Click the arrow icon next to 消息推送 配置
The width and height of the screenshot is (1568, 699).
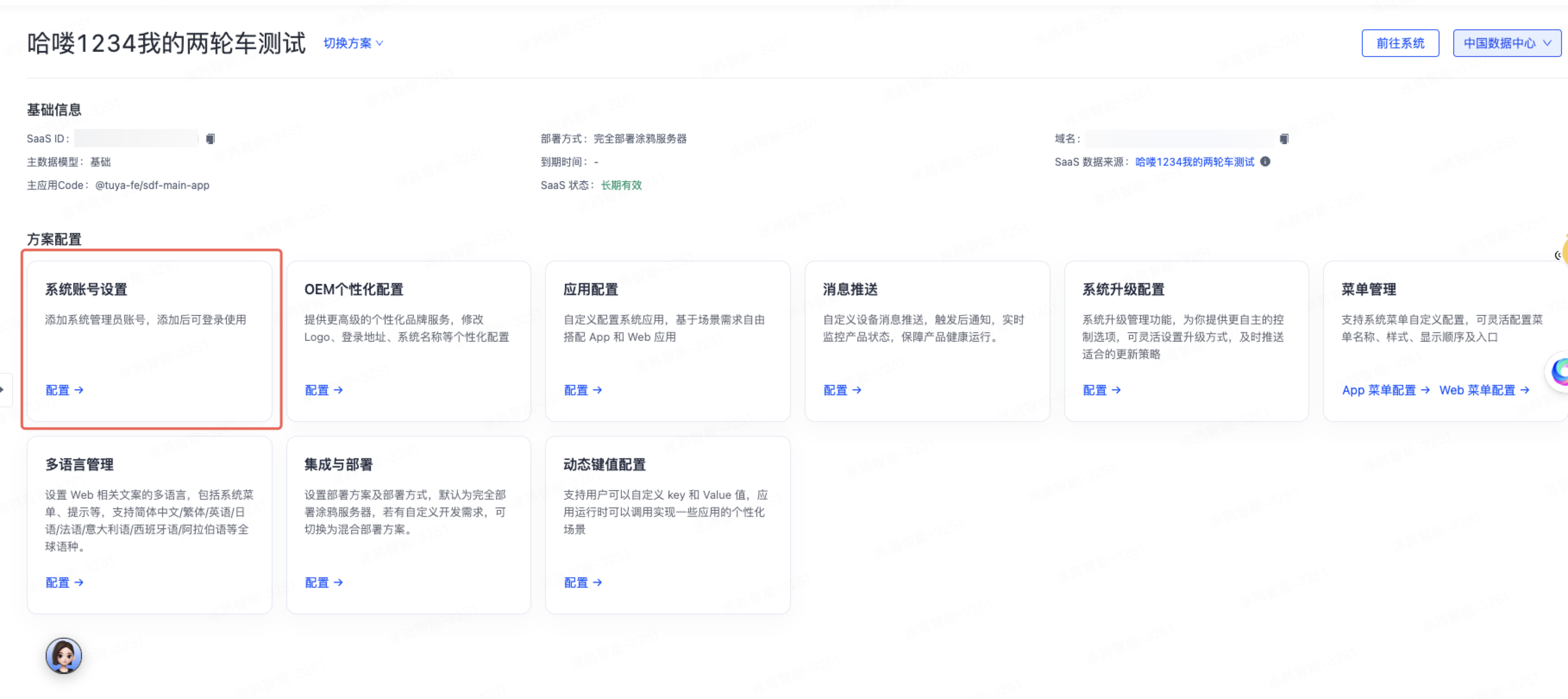pos(857,390)
